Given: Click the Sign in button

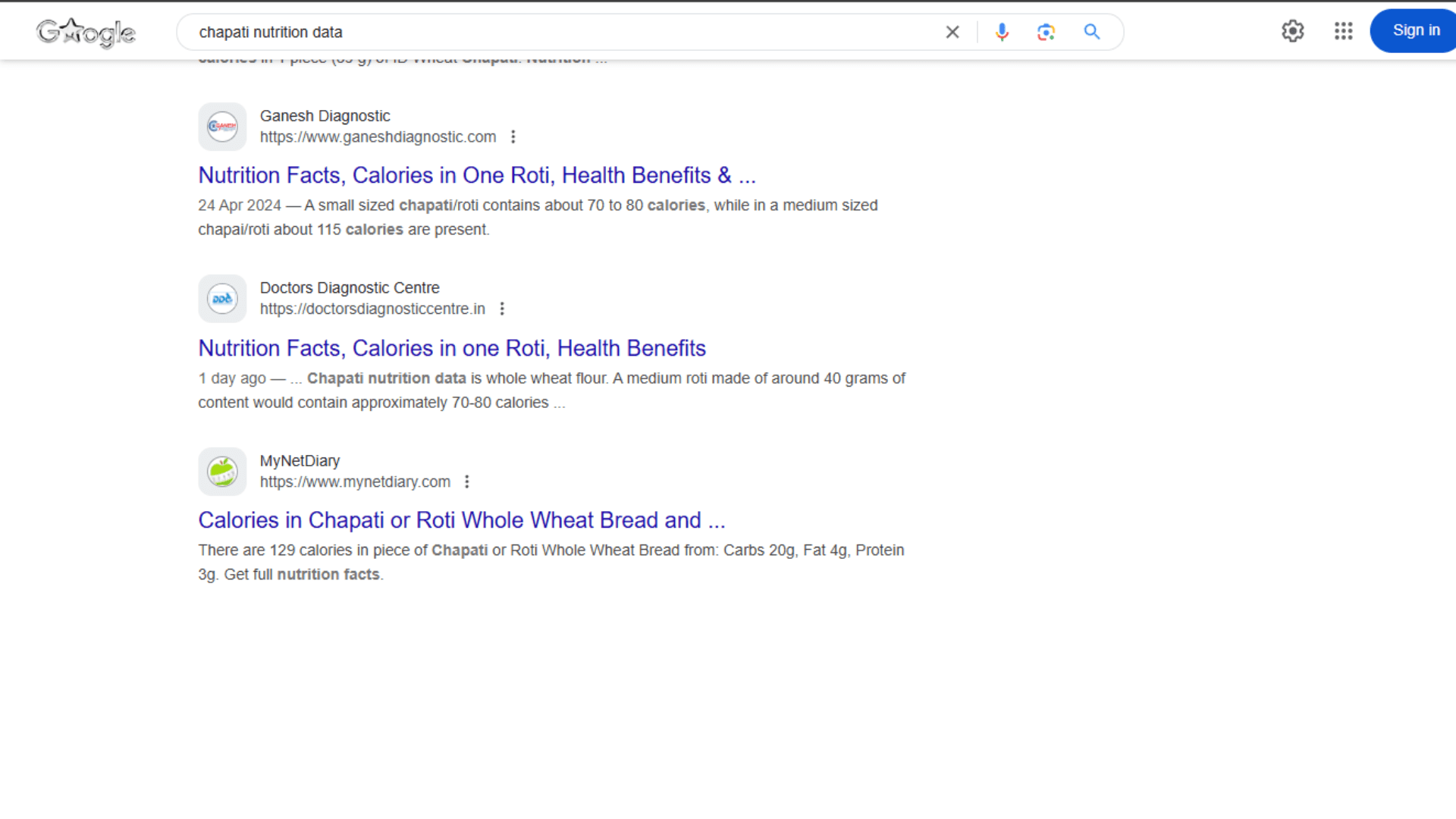Looking at the screenshot, I should 1415,31.
